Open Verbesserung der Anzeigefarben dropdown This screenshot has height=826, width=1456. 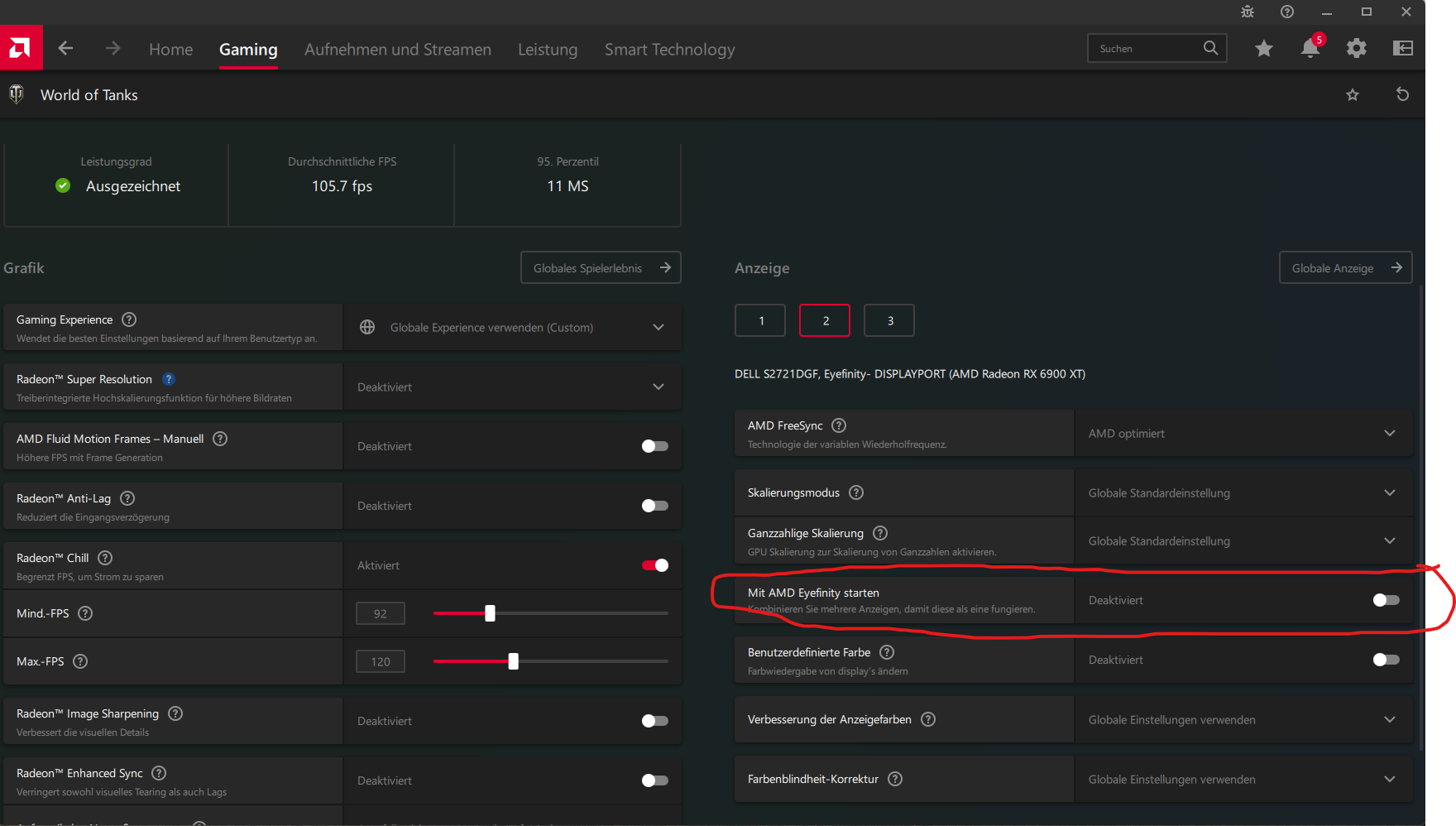(x=1243, y=719)
